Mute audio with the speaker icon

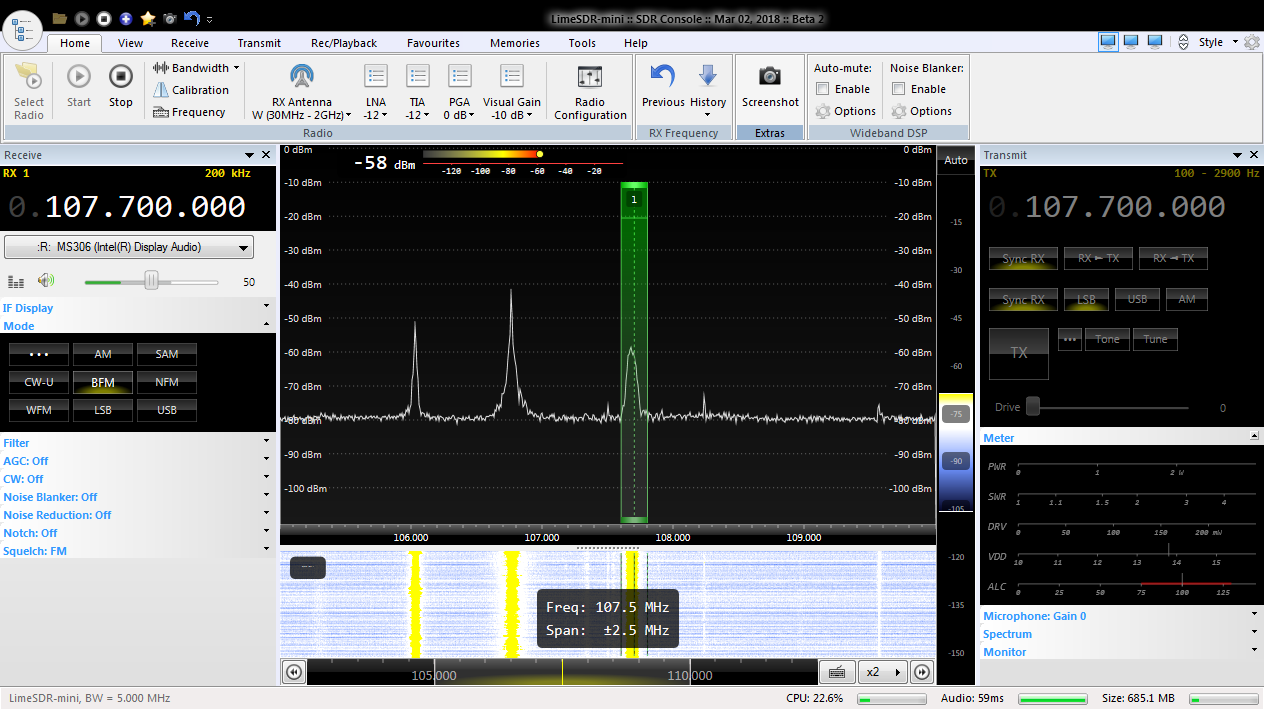[46, 282]
